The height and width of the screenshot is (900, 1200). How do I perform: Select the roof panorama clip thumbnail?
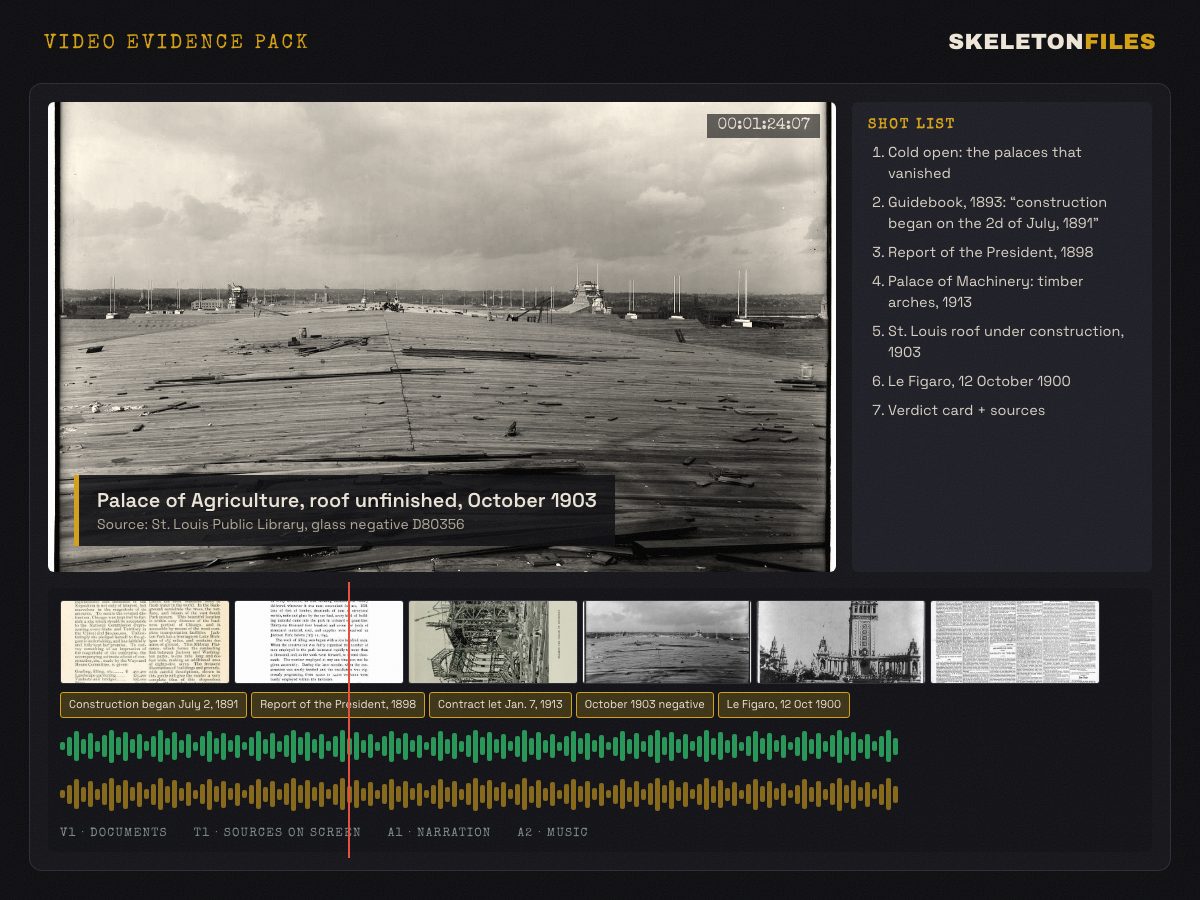667,642
